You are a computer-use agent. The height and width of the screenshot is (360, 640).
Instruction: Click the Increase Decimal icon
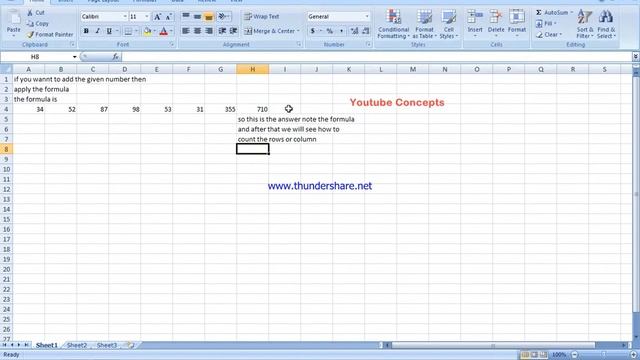click(354, 31)
